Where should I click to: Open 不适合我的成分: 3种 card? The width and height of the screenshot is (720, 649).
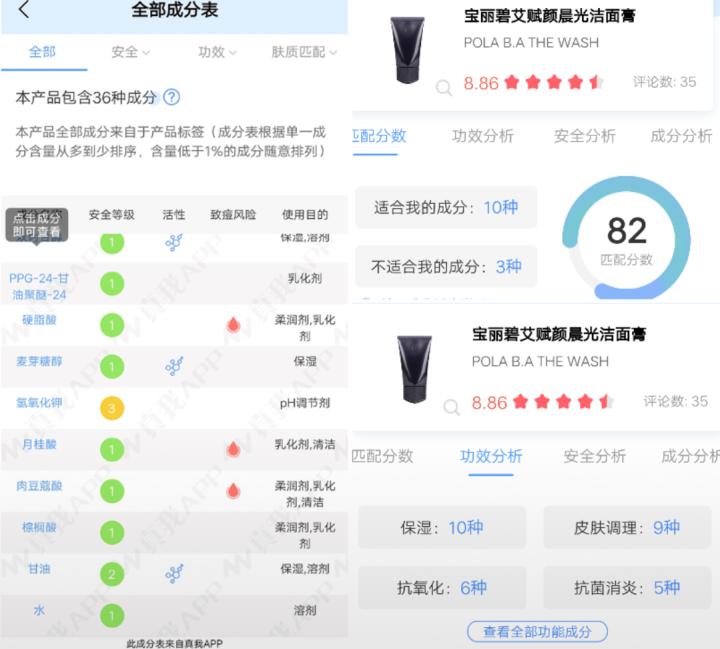point(446,266)
